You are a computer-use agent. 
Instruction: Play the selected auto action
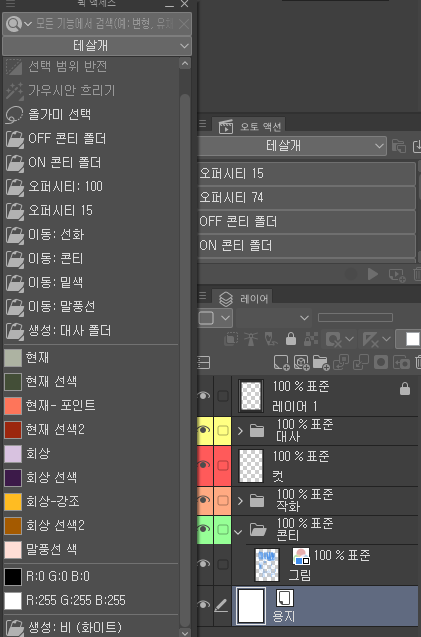tap(373, 274)
